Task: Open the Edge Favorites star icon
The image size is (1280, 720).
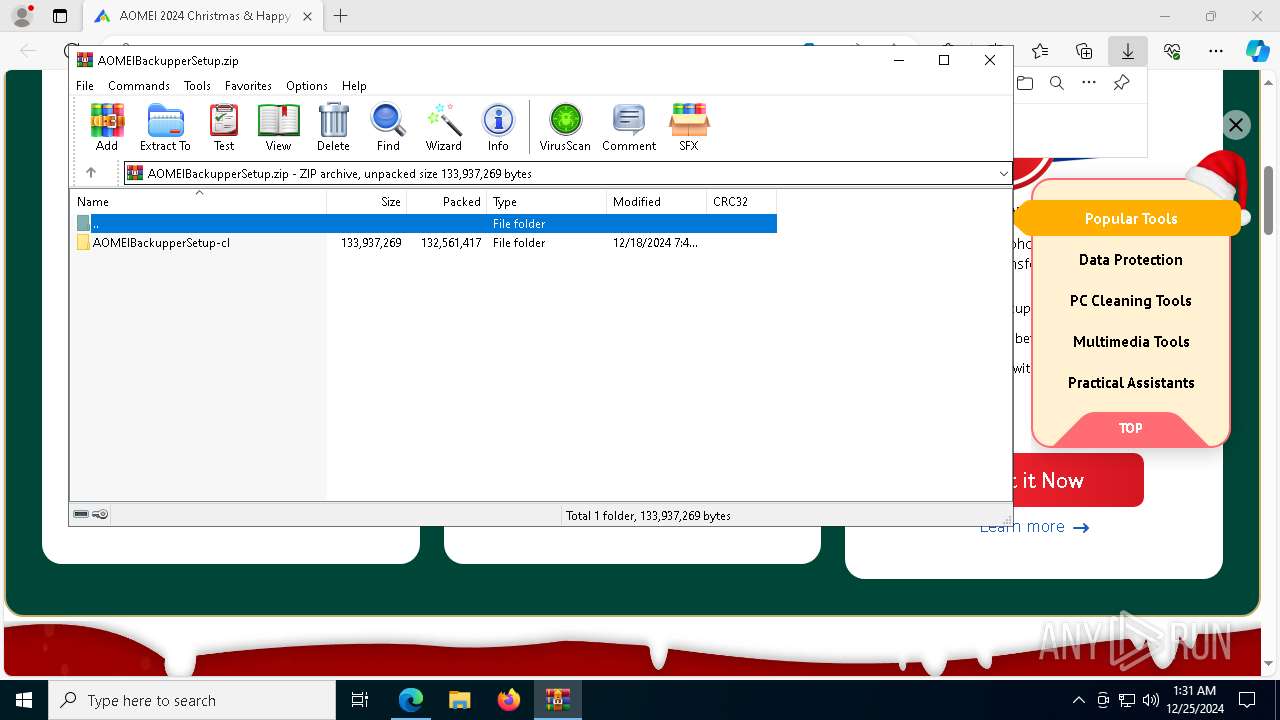Action: (x=1040, y=51)
